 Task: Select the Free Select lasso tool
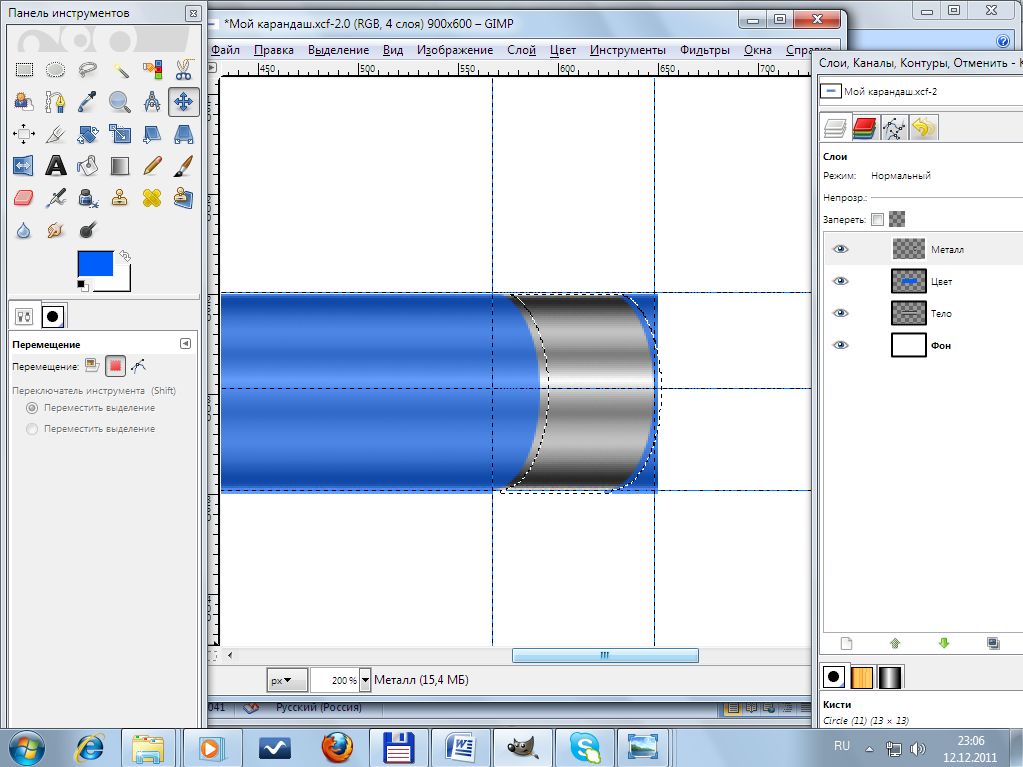pyautogui.click(x=87, y=69)
